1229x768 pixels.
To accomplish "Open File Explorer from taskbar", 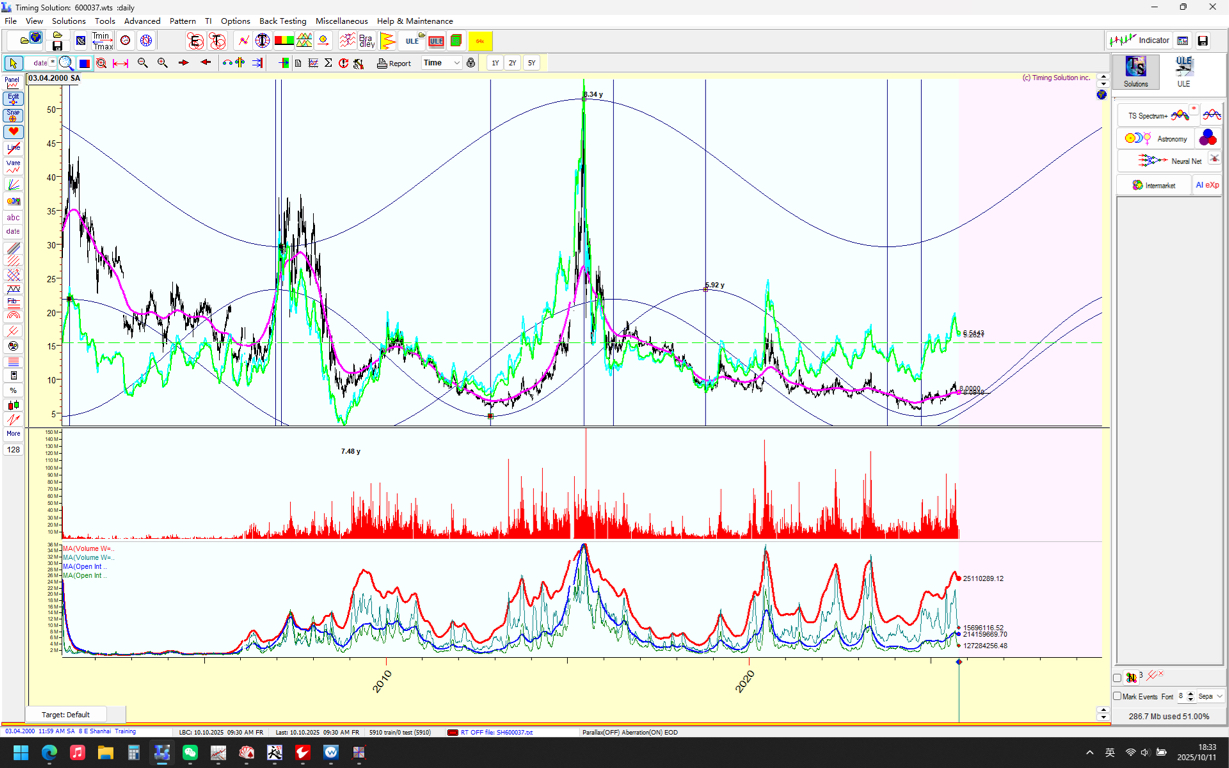I will pos(105,752).
